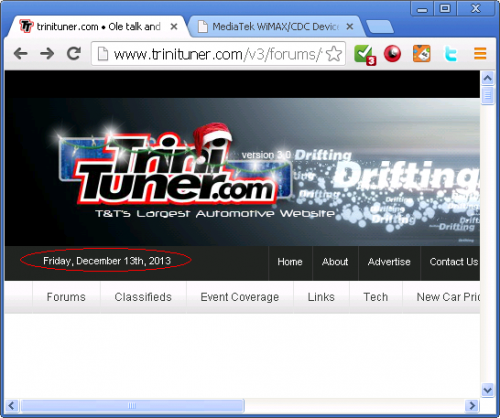The image size is (500, 418).
Task: Reload the page with the refresh icon
Action: tap(74, 53)
